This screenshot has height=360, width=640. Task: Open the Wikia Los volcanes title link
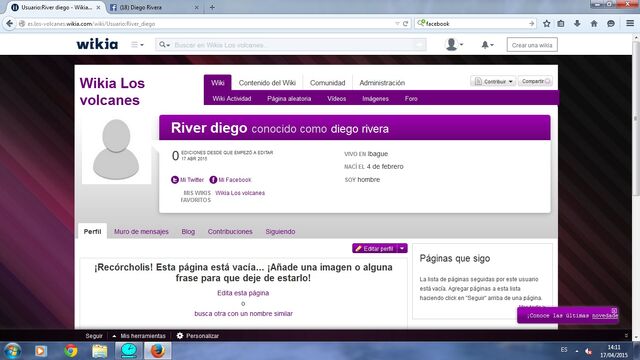coord(112,91)
